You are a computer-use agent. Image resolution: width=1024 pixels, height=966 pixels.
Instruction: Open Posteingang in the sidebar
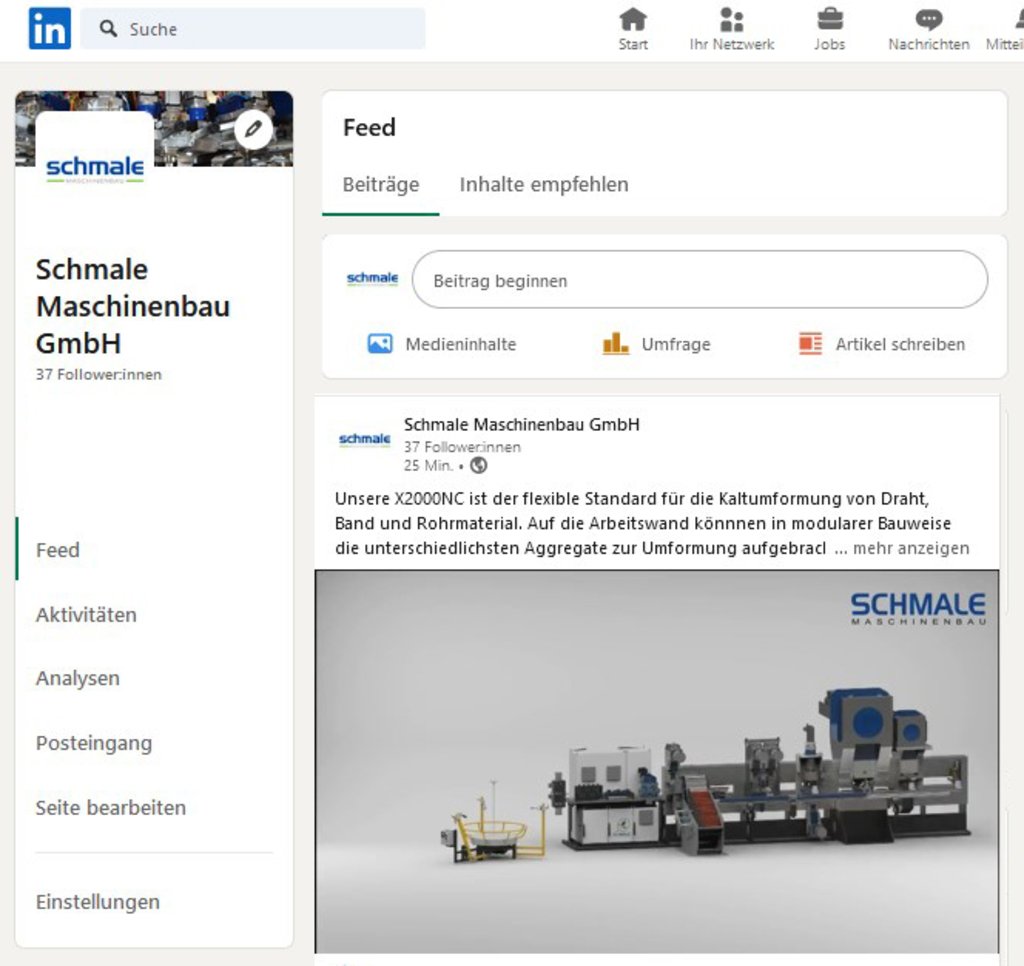point(94,743)
